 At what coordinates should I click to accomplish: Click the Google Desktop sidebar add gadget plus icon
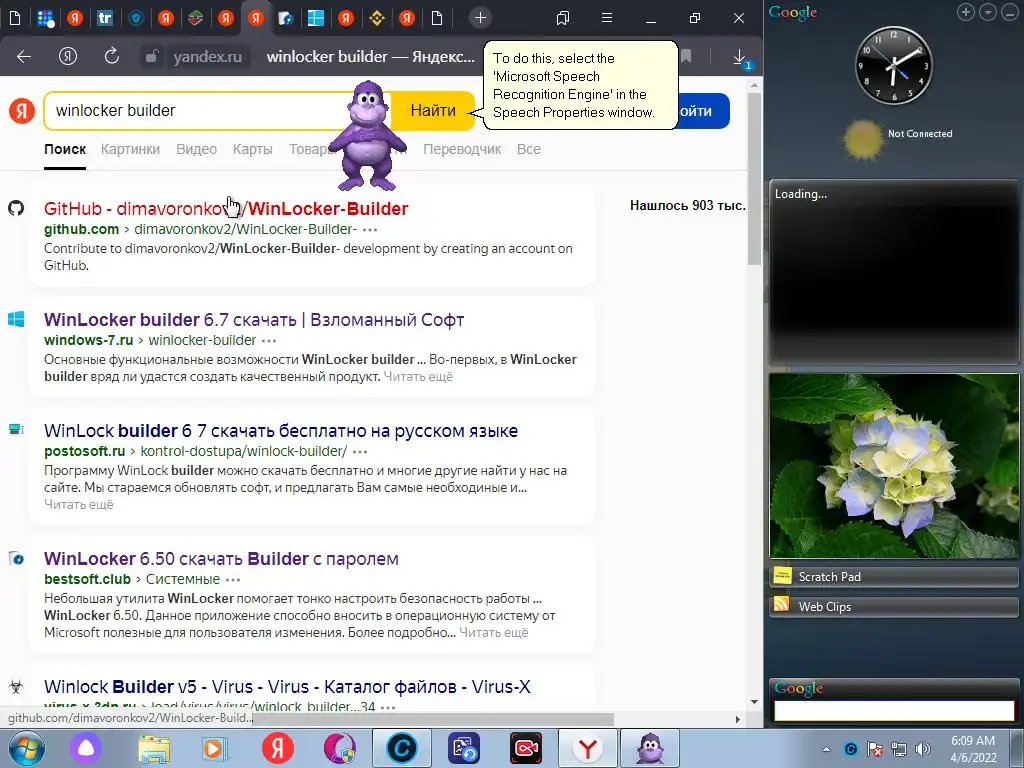click(966, 12)
